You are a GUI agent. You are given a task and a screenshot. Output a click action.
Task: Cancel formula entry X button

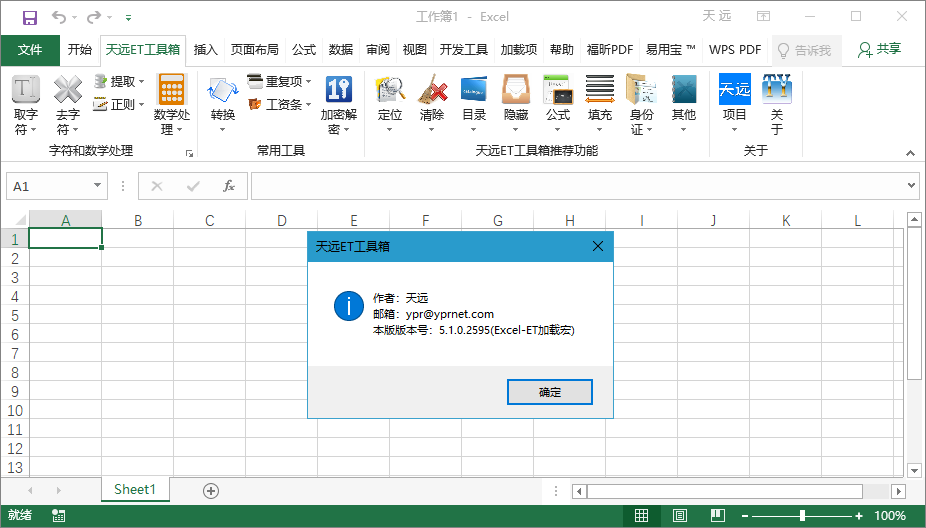pyautogui.click(x=156, y=186)
